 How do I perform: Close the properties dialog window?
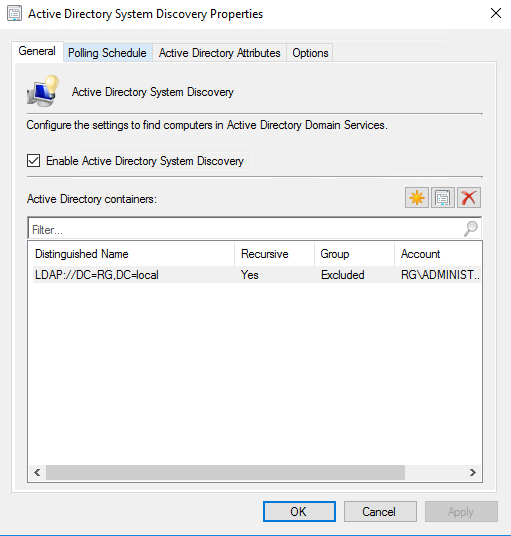pos(496,14)
